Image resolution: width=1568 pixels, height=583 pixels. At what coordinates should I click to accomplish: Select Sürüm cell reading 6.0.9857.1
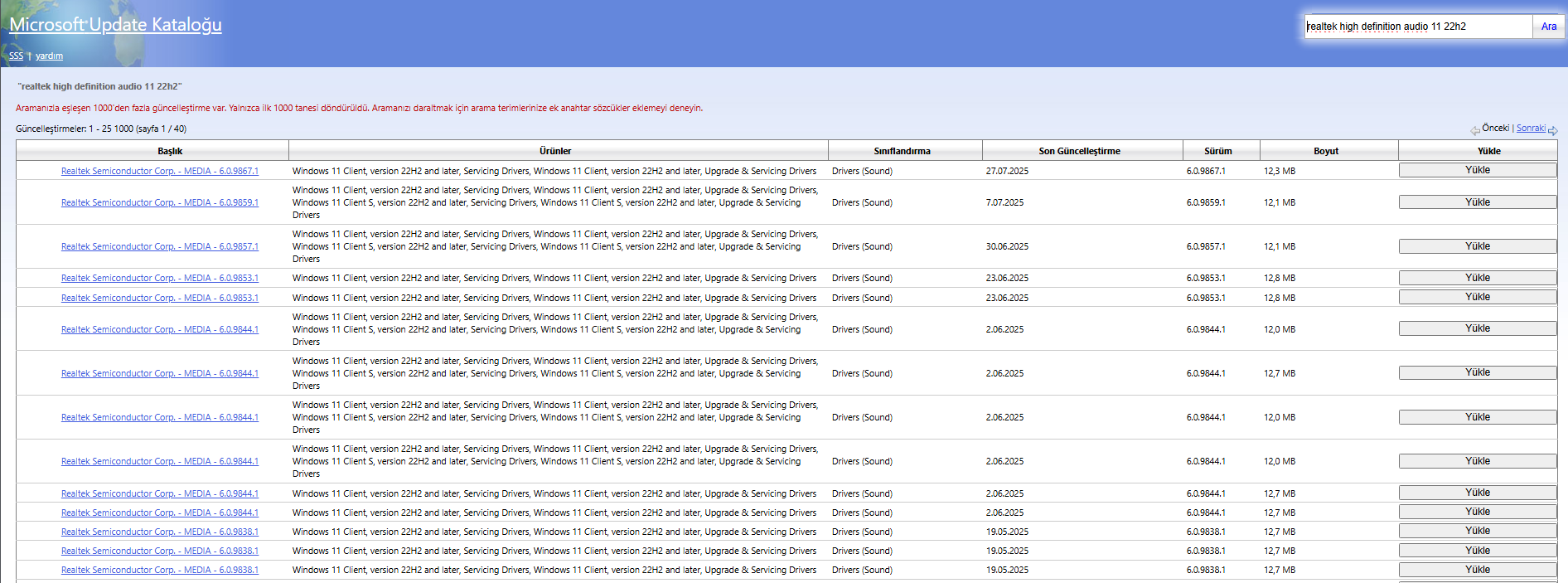(1222, 246)
